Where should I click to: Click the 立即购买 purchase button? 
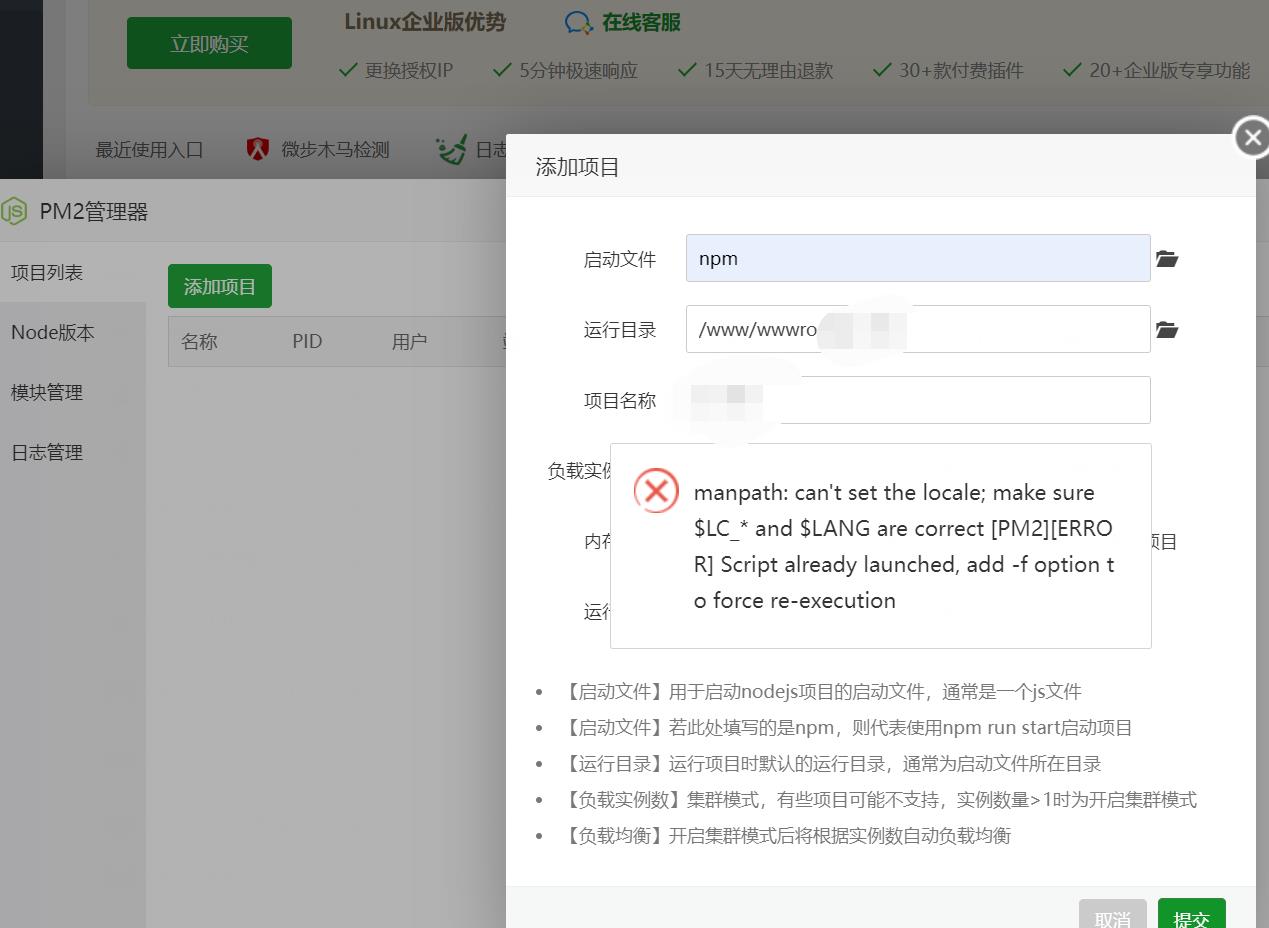tap(208, 43)
